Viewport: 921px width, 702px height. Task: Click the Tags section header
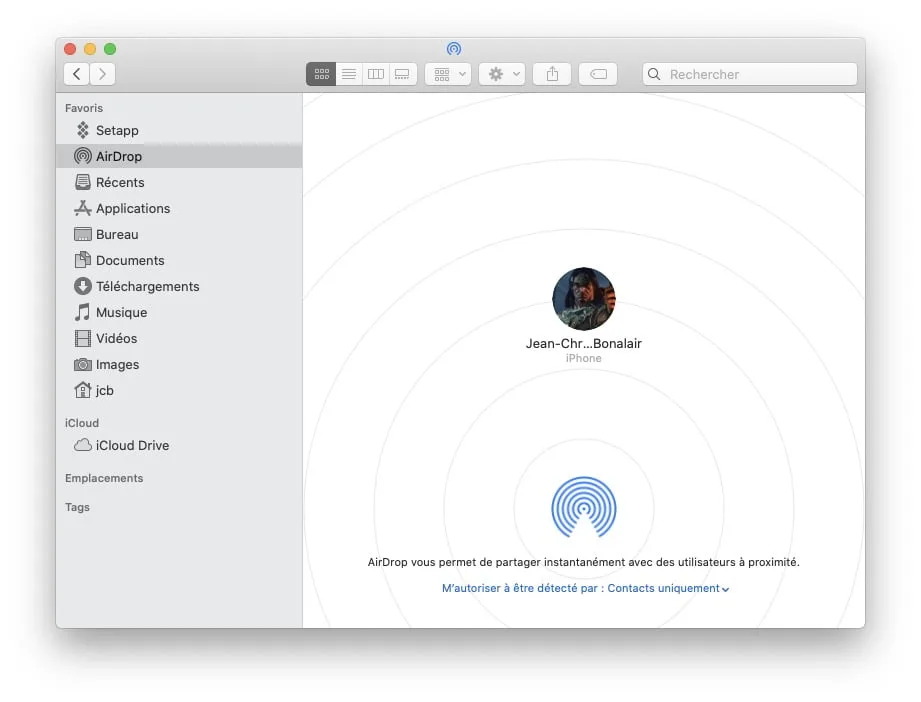[x=78, y=507]
